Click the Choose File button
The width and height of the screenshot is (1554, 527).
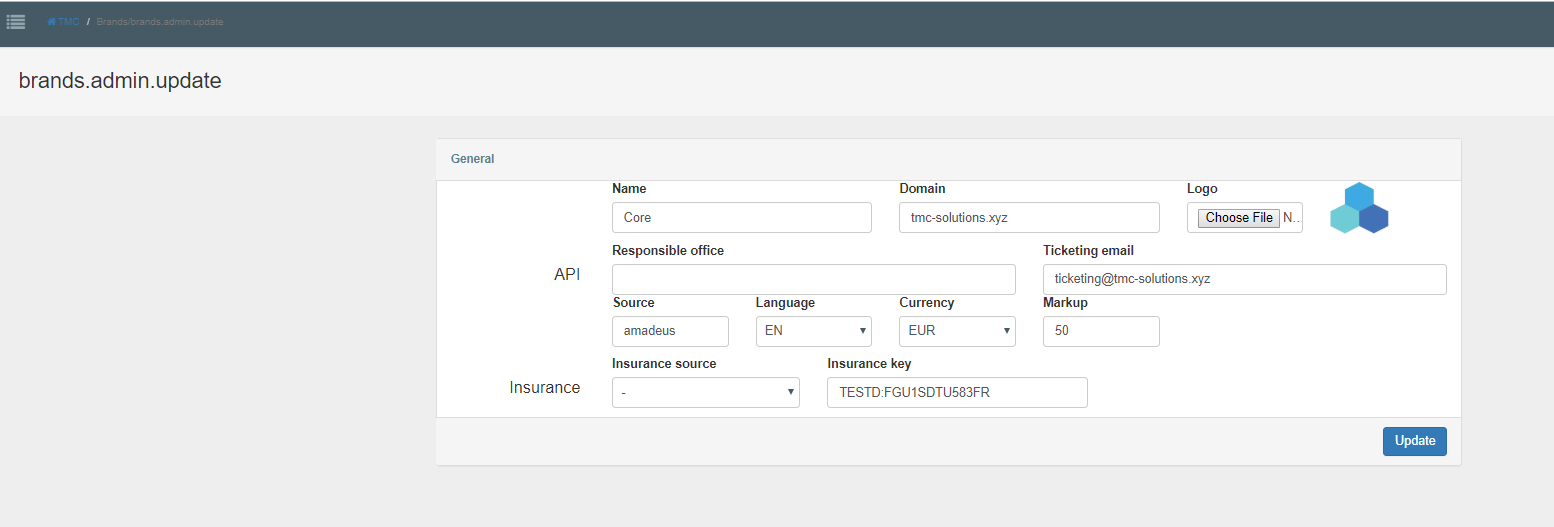point(1239,218)
